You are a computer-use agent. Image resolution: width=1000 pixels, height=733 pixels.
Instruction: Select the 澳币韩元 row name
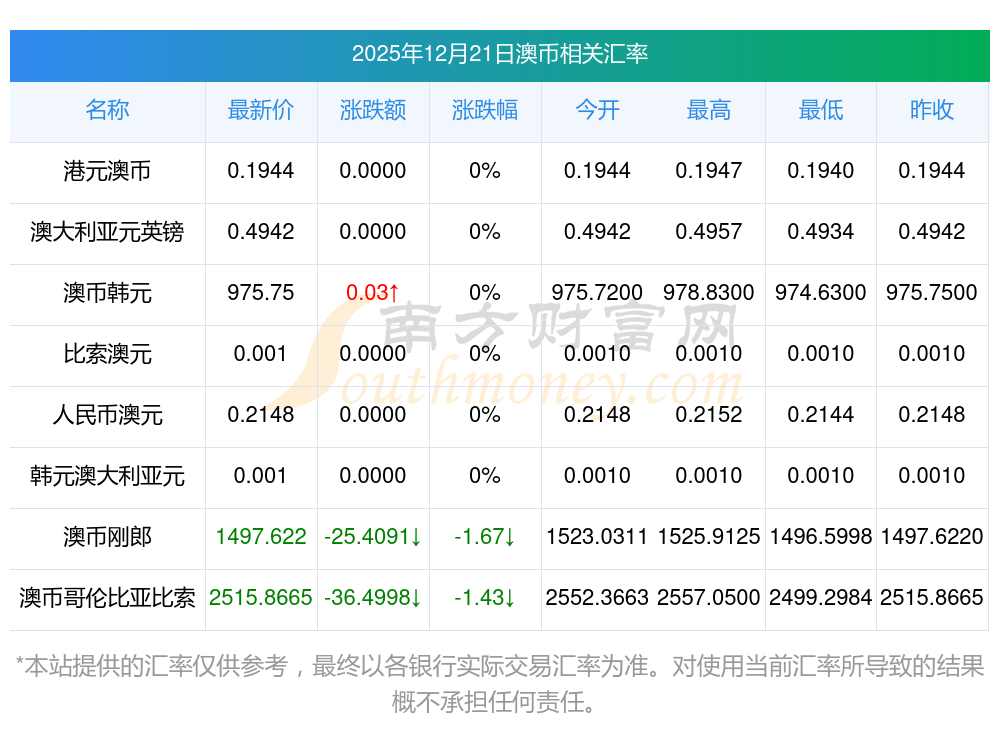click(107, 293)
